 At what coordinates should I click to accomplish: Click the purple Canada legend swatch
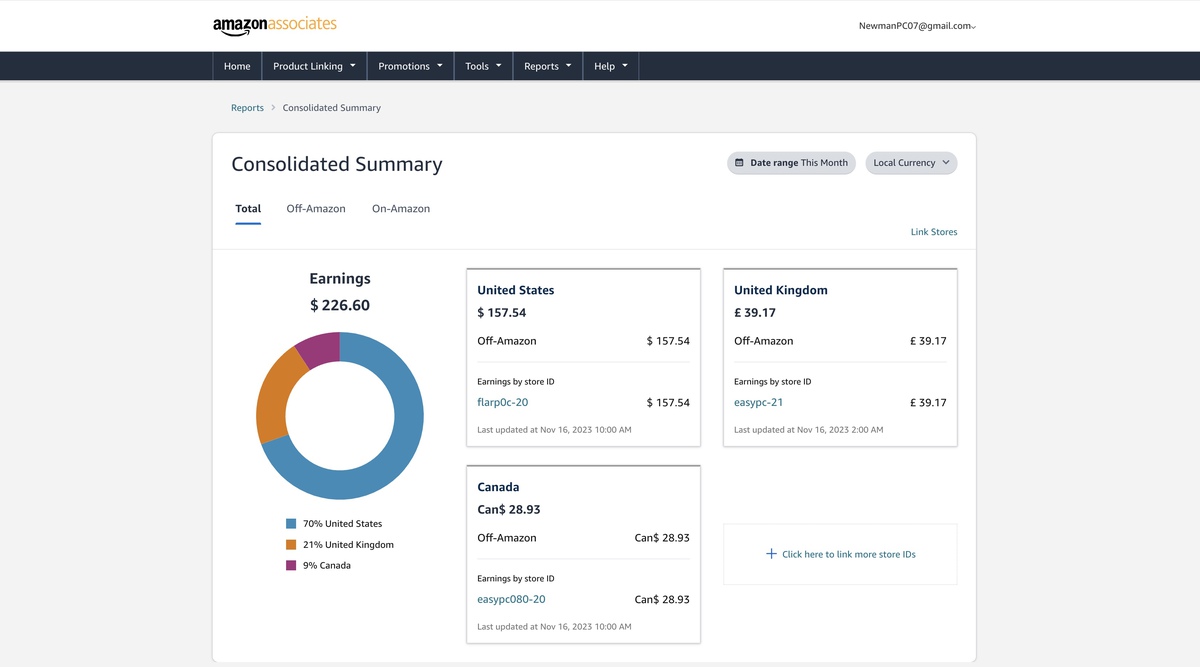point(291,566)
